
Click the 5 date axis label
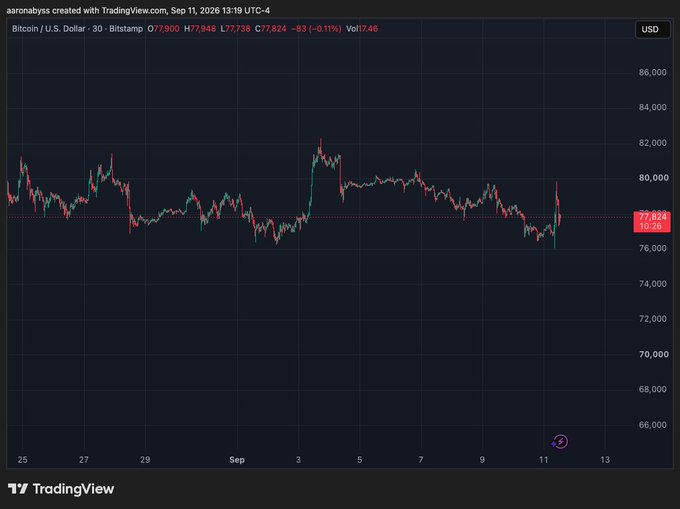pos(360,460)
